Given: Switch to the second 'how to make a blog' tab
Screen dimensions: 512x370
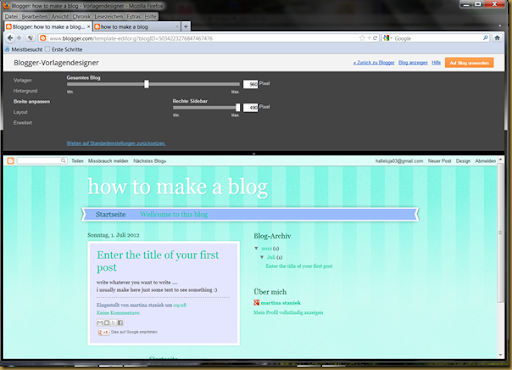Looking at the screenshot, I should pos(136,27).
